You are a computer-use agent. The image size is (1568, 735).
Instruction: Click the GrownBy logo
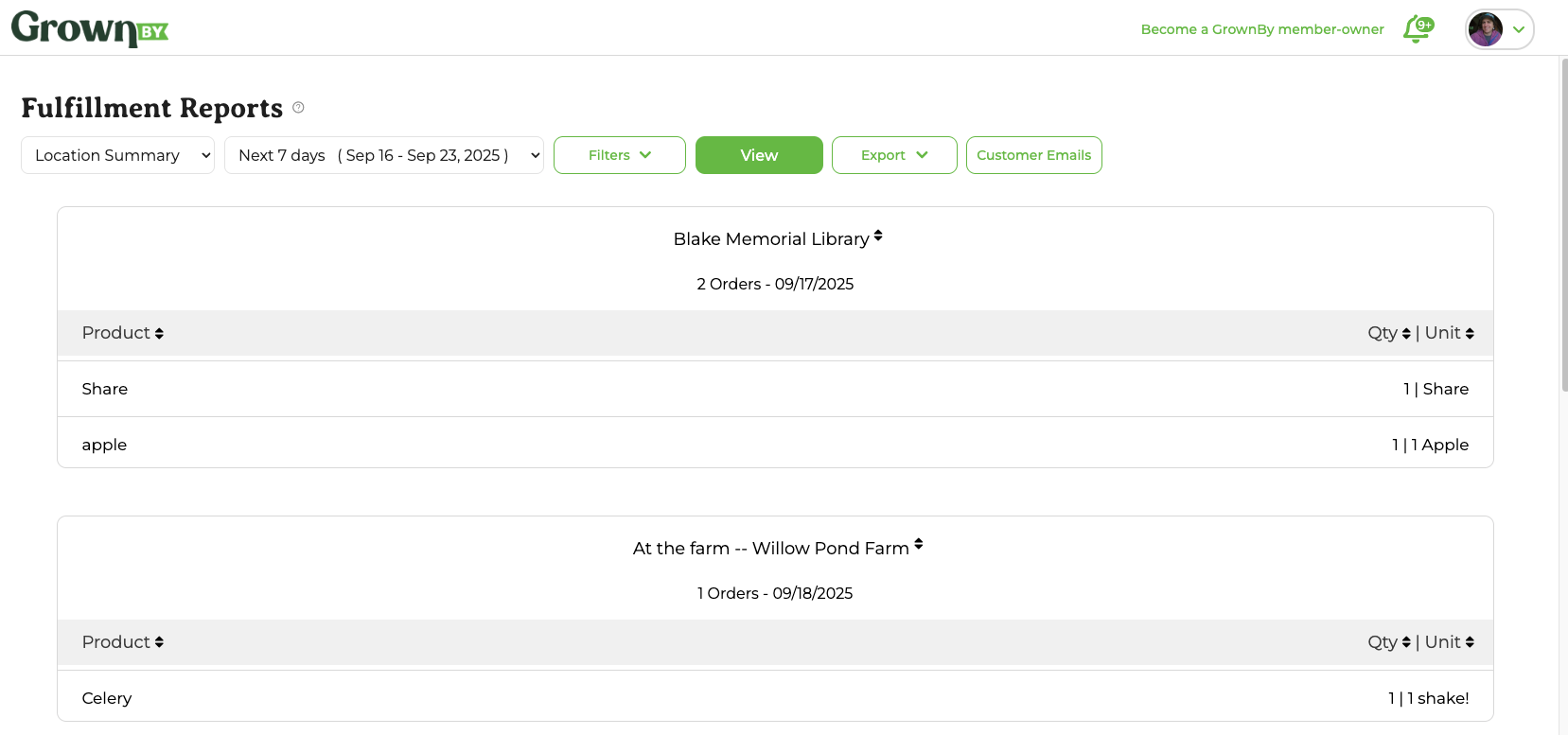point(90,28)
